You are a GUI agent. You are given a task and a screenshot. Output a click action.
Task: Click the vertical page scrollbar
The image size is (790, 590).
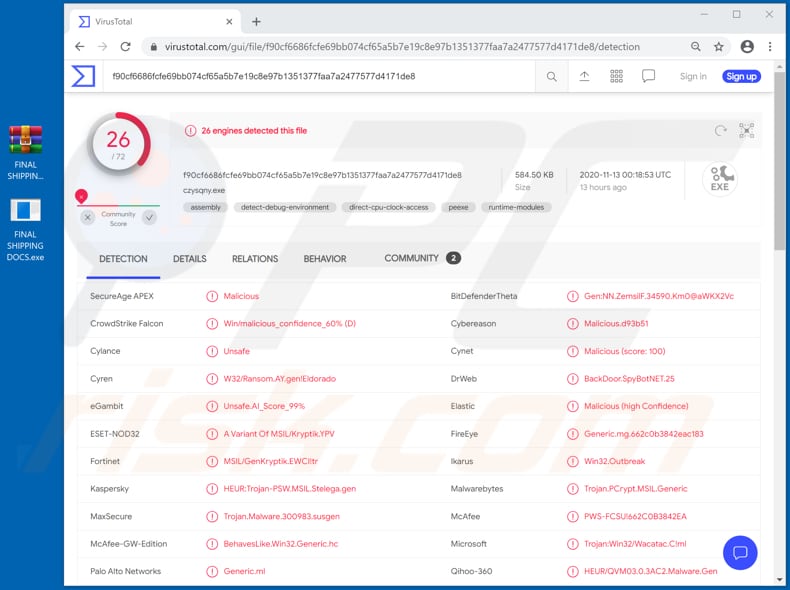[x=779, y=161]
